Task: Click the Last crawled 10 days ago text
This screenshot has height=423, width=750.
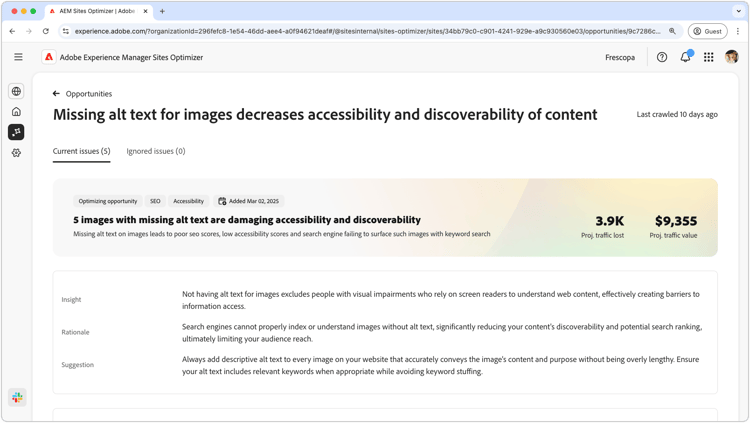Action: [677, 114]
